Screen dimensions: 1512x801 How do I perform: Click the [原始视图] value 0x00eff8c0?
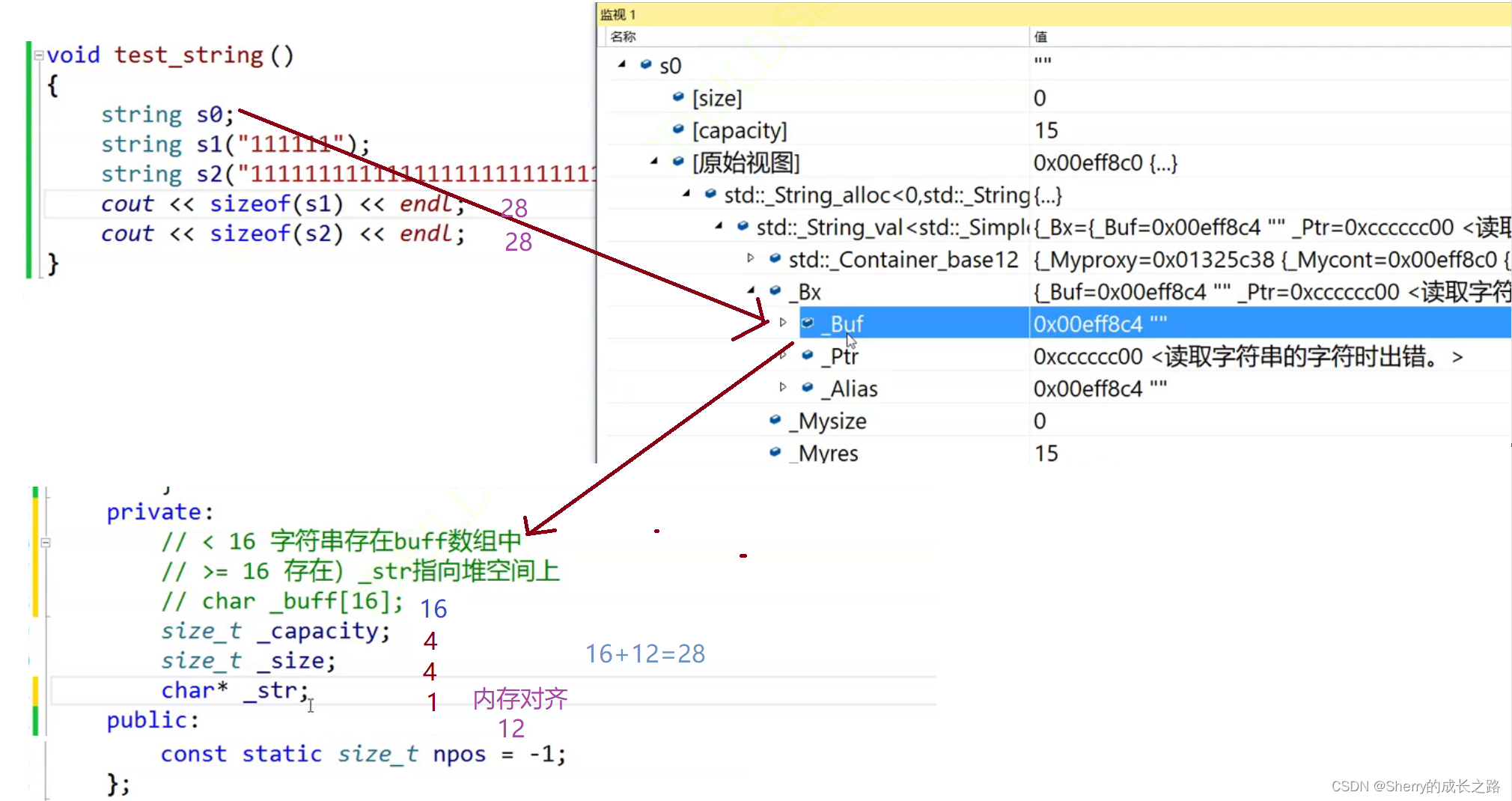[1106, 162]
